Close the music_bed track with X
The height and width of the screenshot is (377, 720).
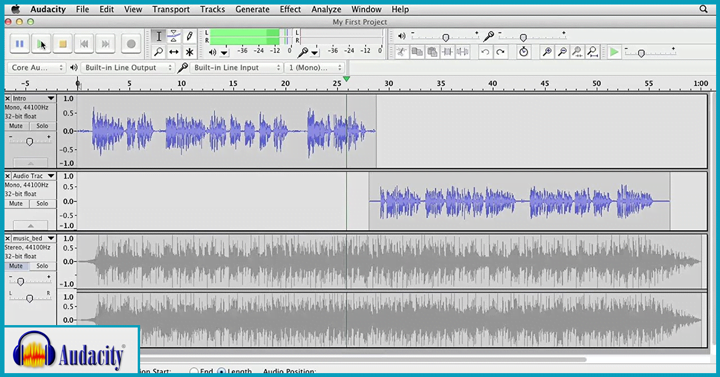[8, 238]
